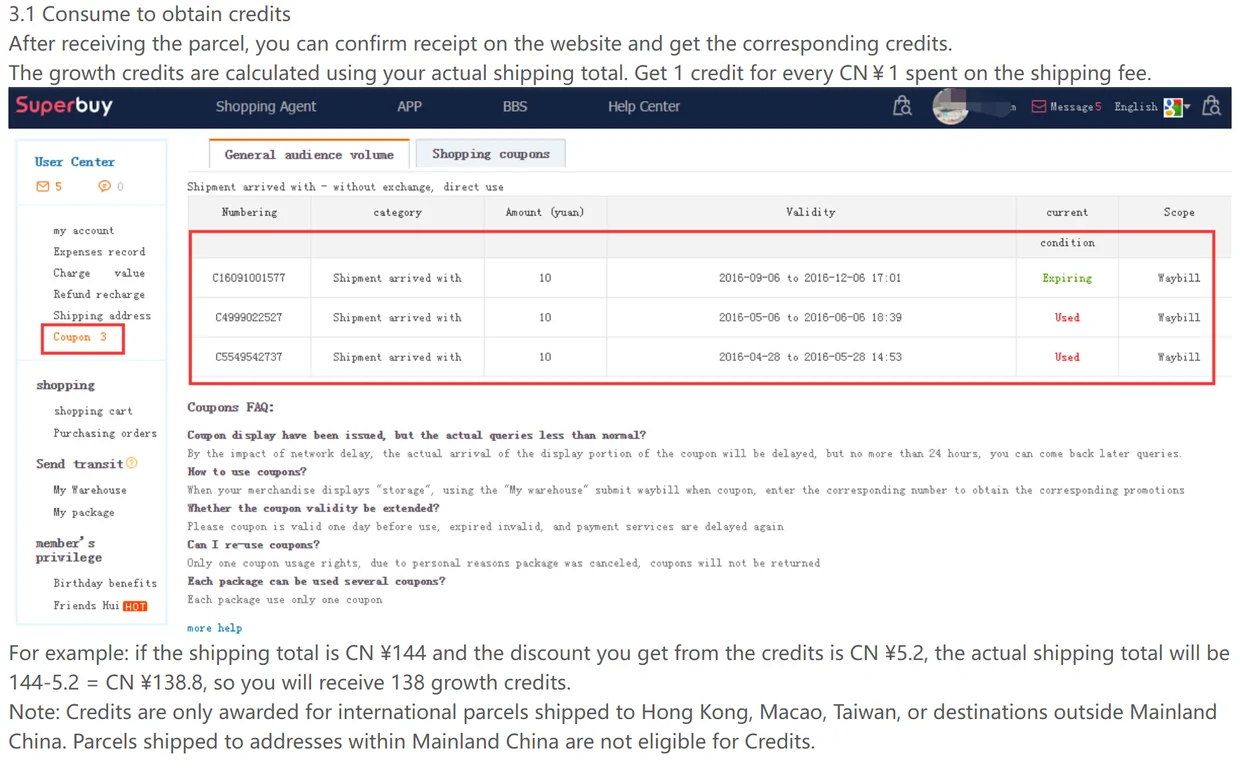This screenshot has width=1240, height=778.
Task: Click FAQ question Can I re-use coupons?
Action: click(x=253, y=545)
